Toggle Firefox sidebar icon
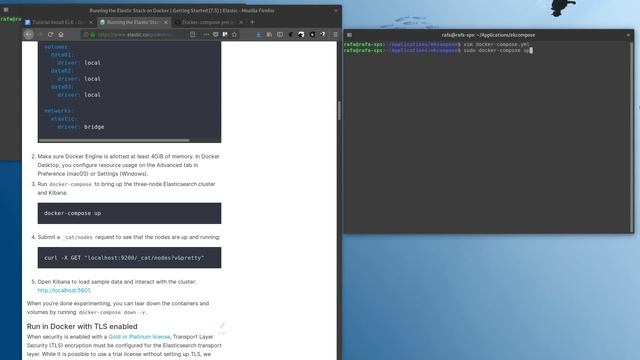The height and width of the screenshot is (360, 640). (x=280, y=35)
